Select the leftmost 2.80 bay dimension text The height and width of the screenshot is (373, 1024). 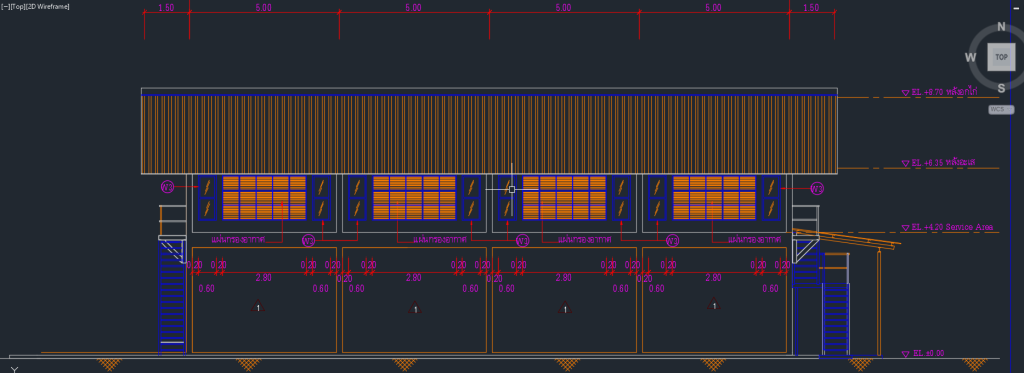coord(263,278)
